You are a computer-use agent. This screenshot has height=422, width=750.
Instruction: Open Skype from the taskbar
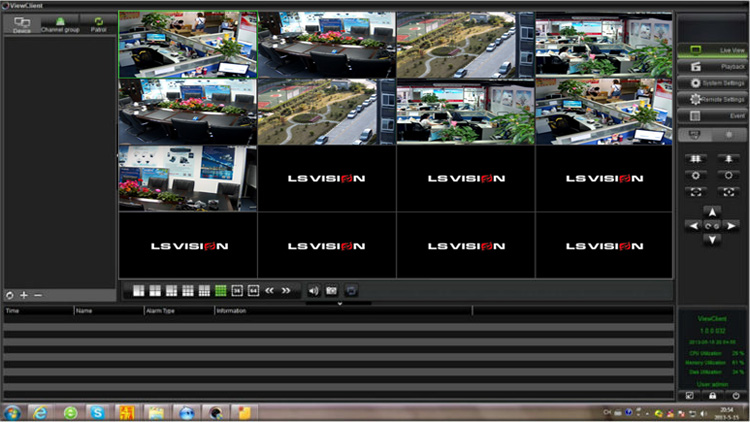[x=98, y=412]
